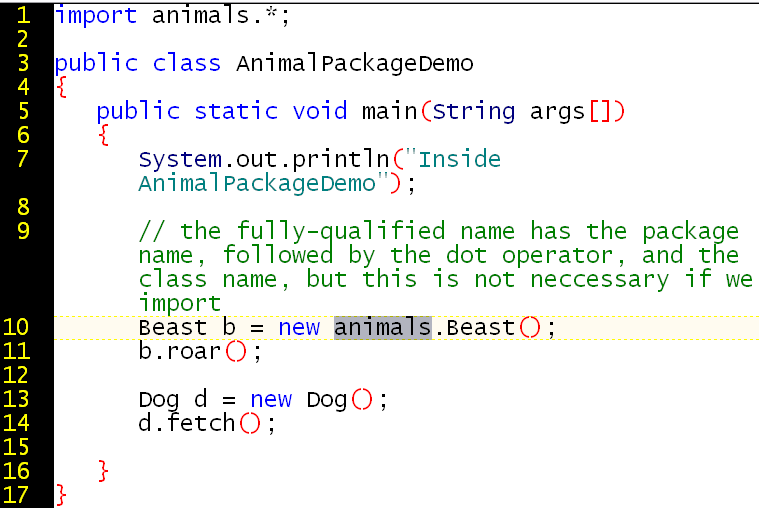
Task: Click line number 11 in the gutter
Action: coord(16,351)
